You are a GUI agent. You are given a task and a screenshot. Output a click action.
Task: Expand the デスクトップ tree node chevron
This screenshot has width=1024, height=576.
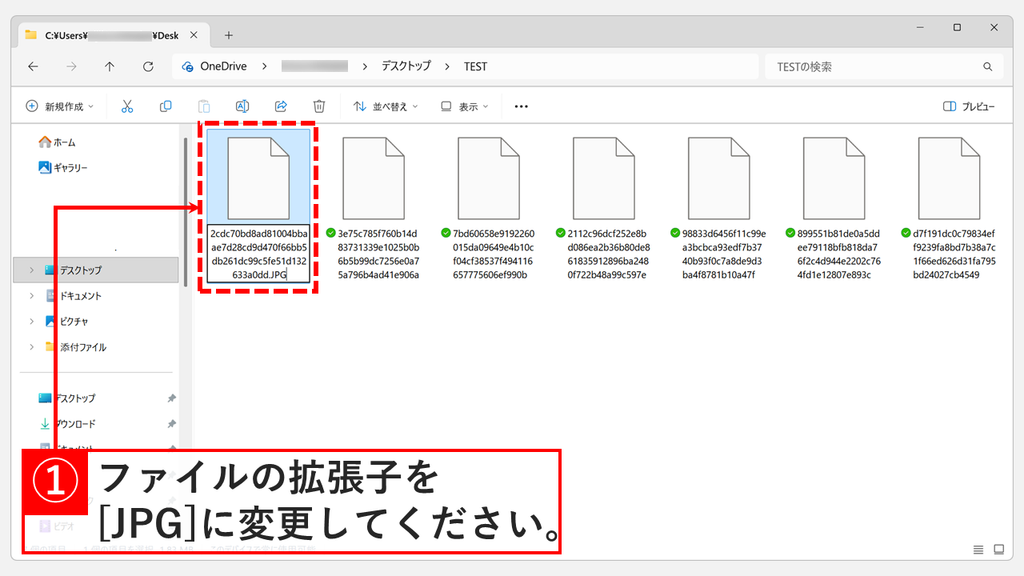pyautogui.click(x=31, y=270)
